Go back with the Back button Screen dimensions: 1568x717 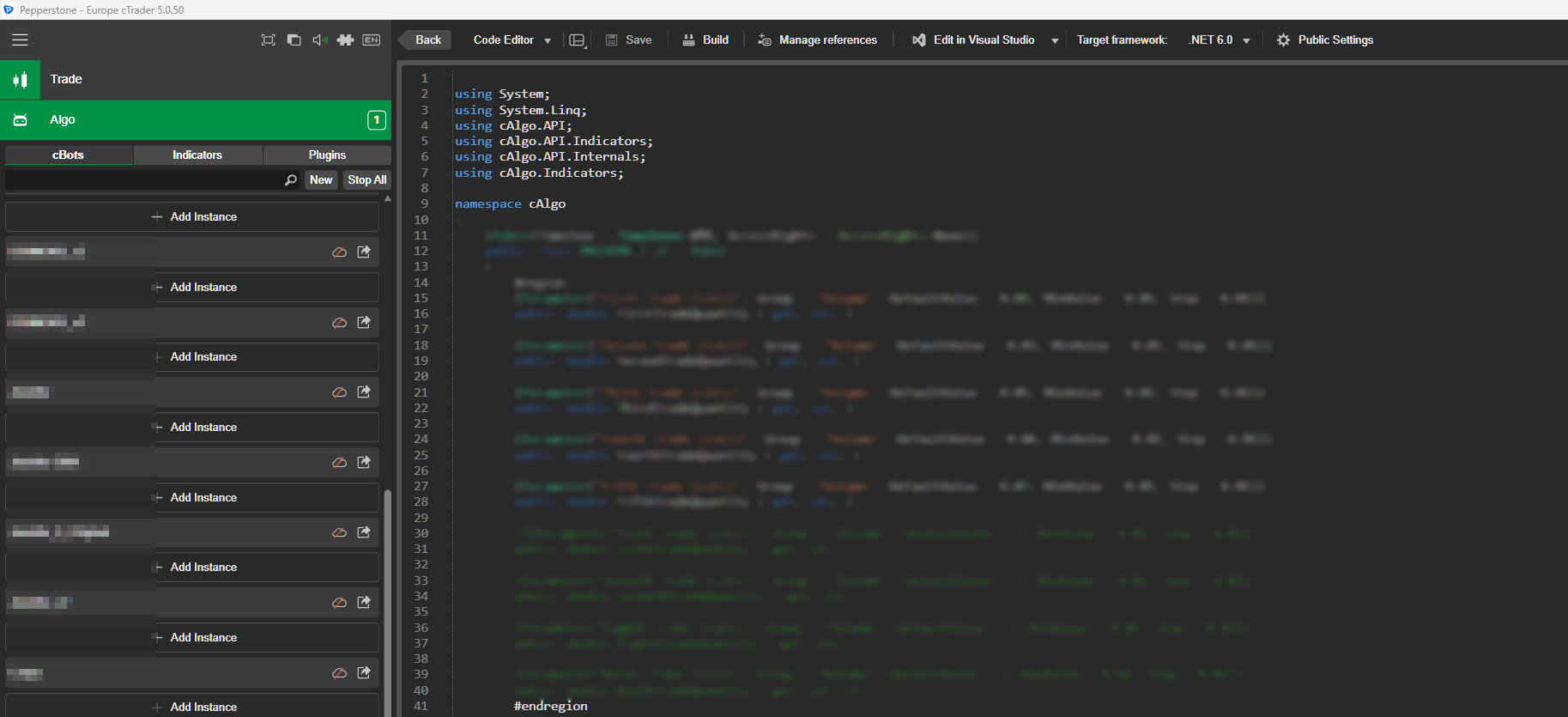(427, 39)
